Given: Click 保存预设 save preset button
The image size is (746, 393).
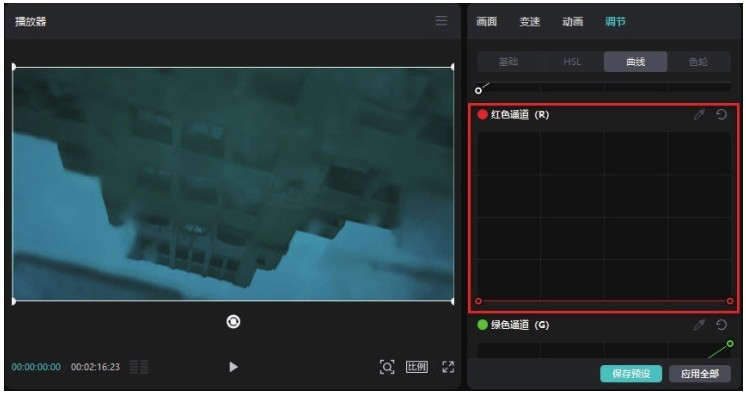Looking at the screenshot, I should pyautogui.click(x=631, y=373).
